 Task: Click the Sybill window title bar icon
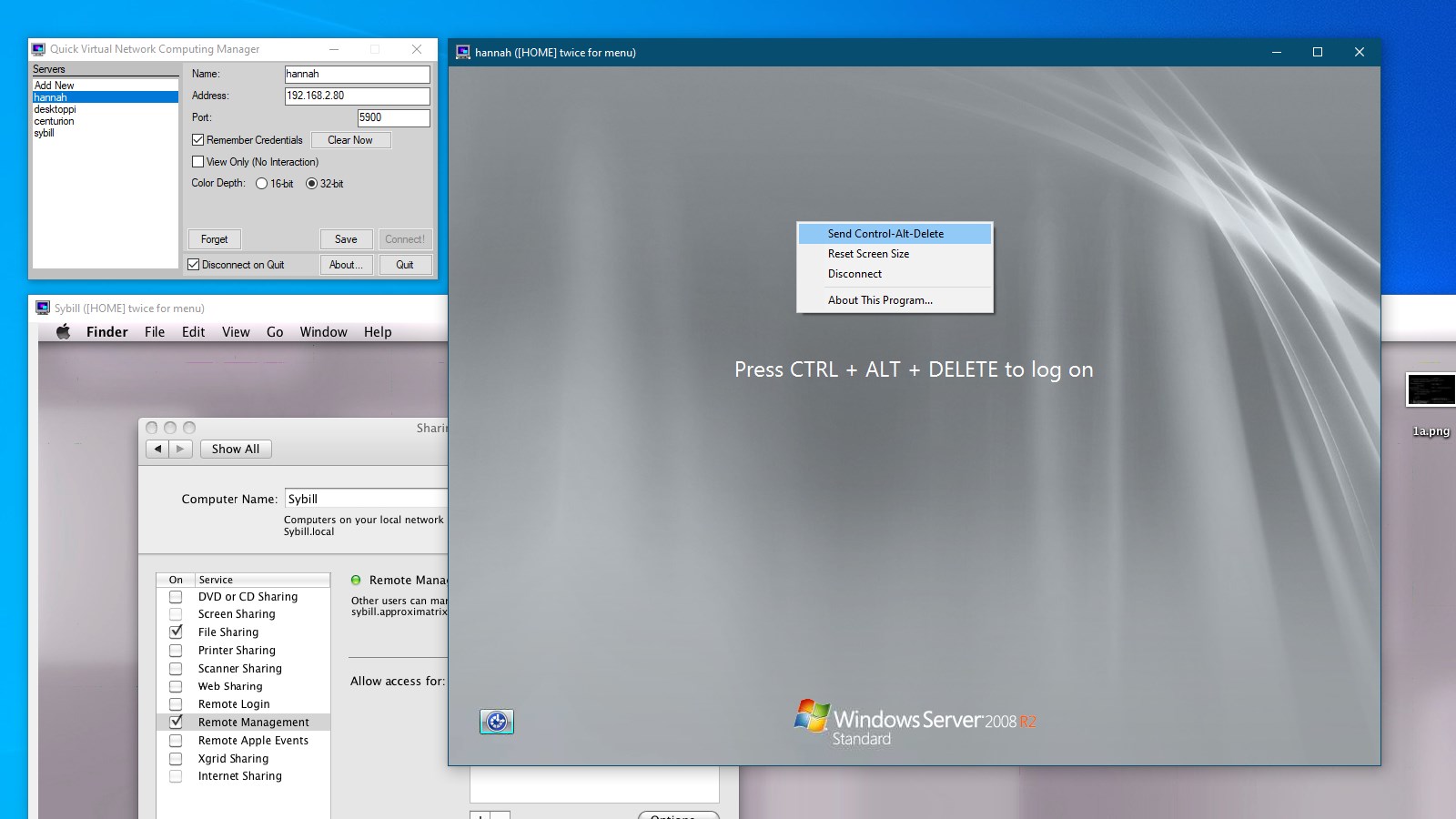click(x=43, y=308)
